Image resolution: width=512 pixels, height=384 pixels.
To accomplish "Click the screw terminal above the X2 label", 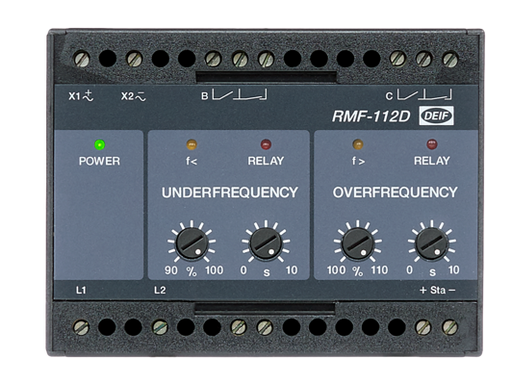I will point(134,59).
